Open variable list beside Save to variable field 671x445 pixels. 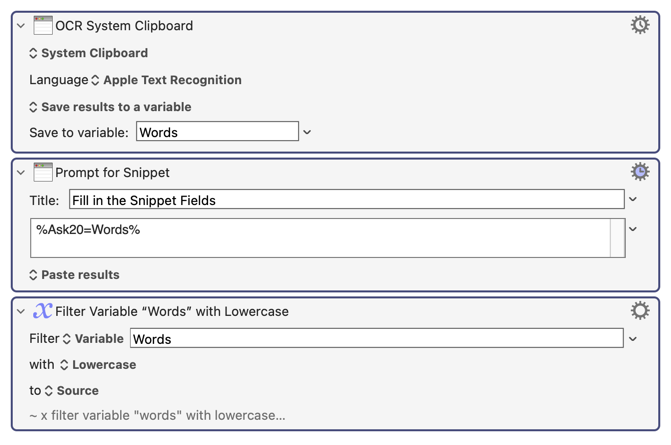click(307, 132)
